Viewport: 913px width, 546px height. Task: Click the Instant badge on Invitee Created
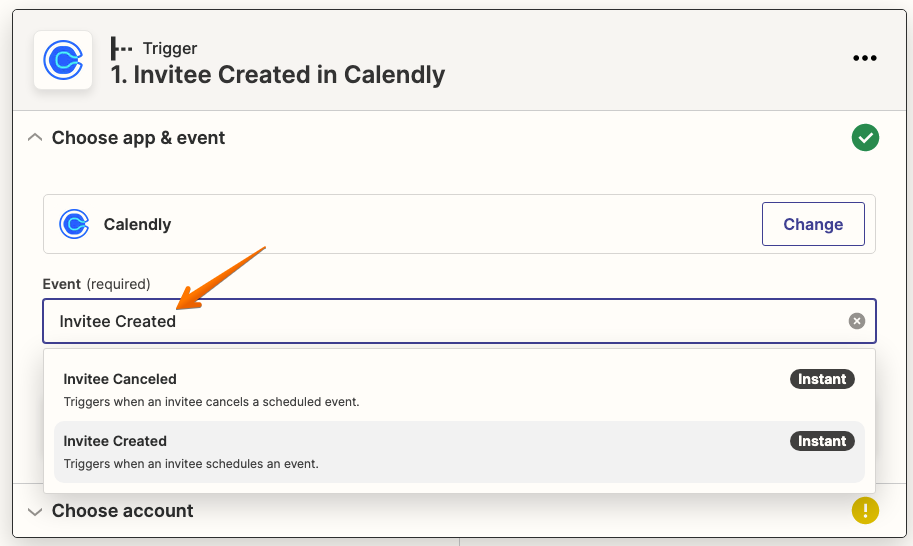point(822,441)
